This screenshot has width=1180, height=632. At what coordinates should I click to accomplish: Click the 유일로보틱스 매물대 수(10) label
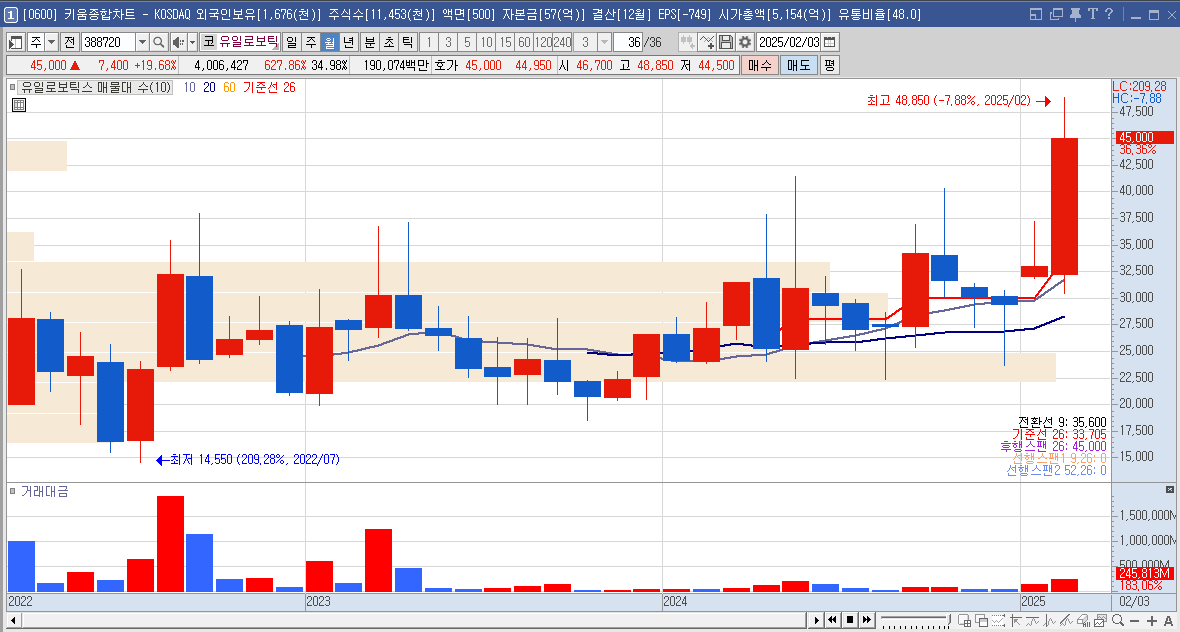tap(96, 87)
